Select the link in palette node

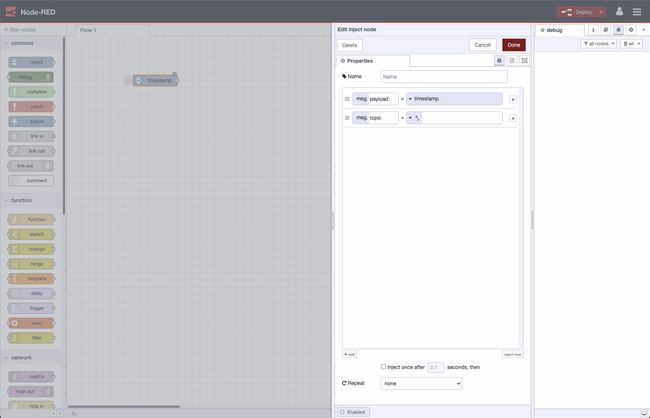pyautogui.click(x=31, y=136)
